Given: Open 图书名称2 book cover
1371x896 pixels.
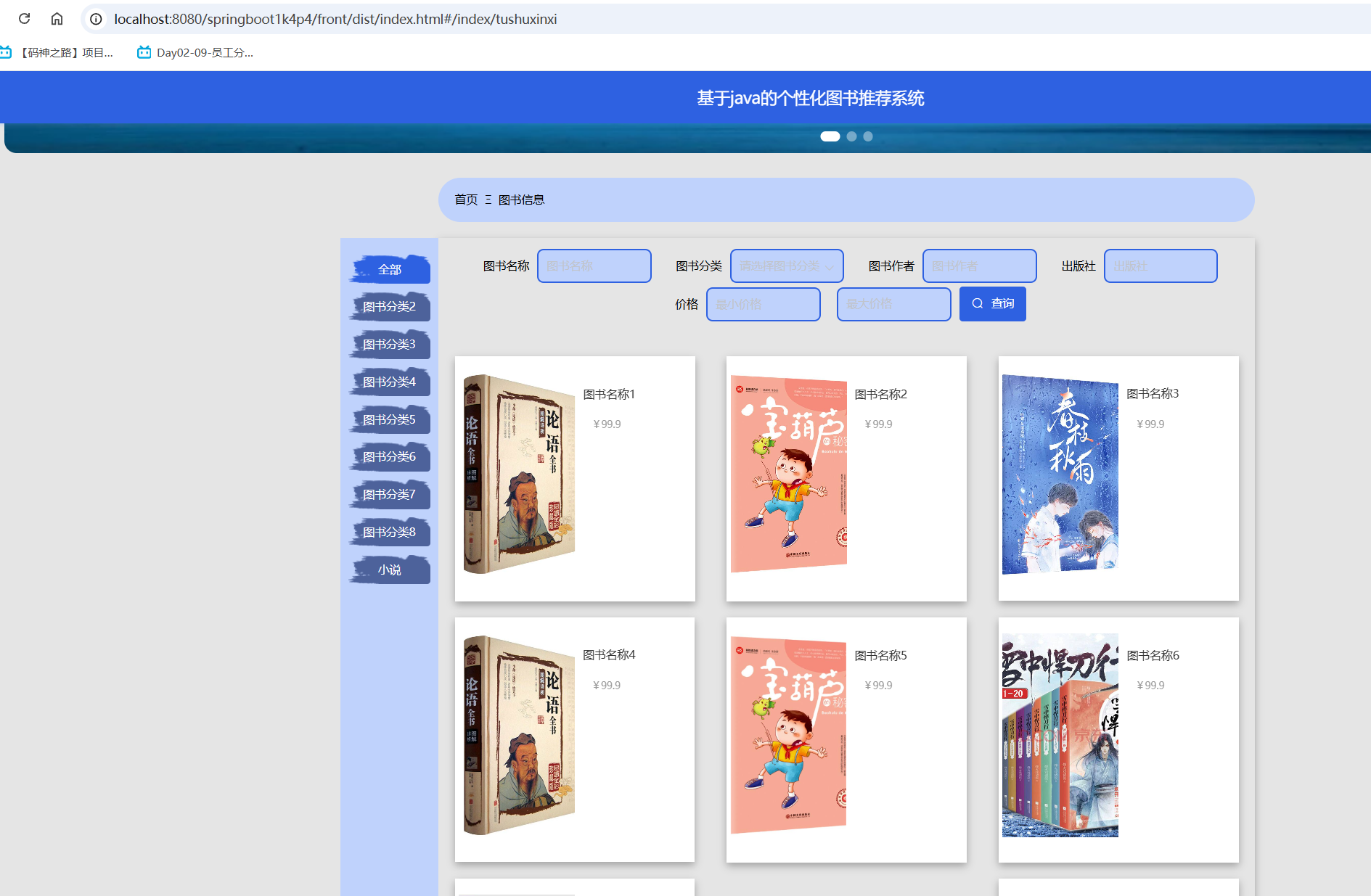Looking at the screenshot, I should pos(789,474).
